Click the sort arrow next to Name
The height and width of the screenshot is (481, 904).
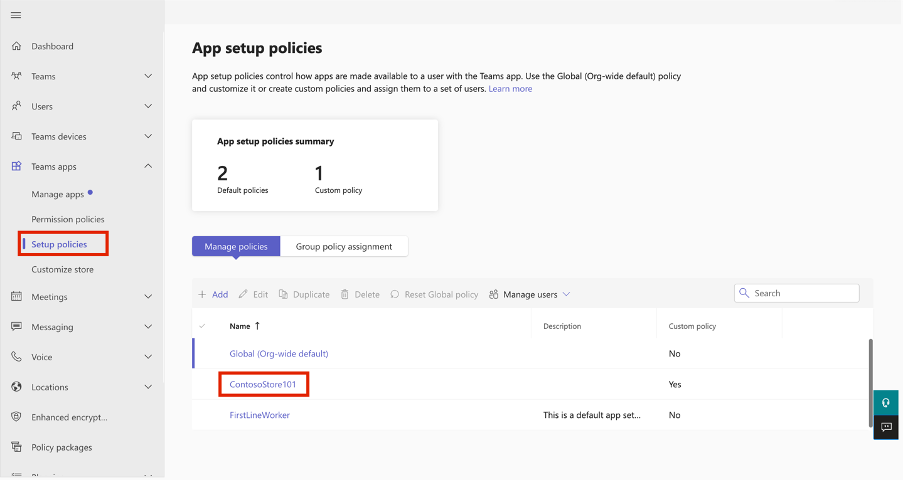(257, 326)
